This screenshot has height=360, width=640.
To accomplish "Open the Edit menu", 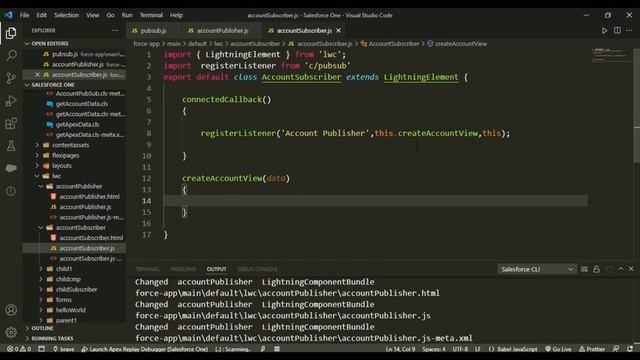I will coord(42,15).
